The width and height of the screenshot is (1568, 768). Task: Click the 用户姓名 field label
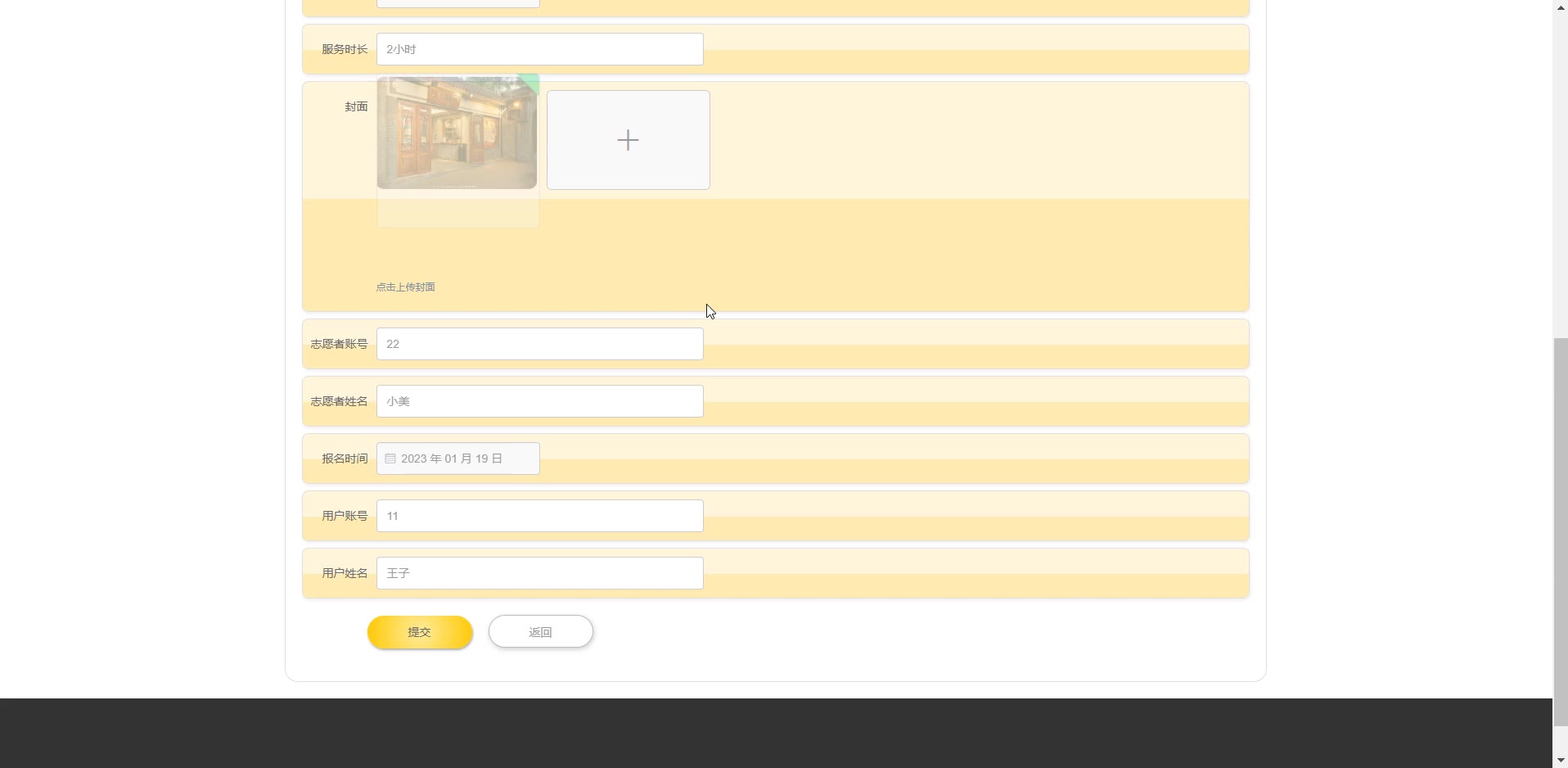click(345, 573)
